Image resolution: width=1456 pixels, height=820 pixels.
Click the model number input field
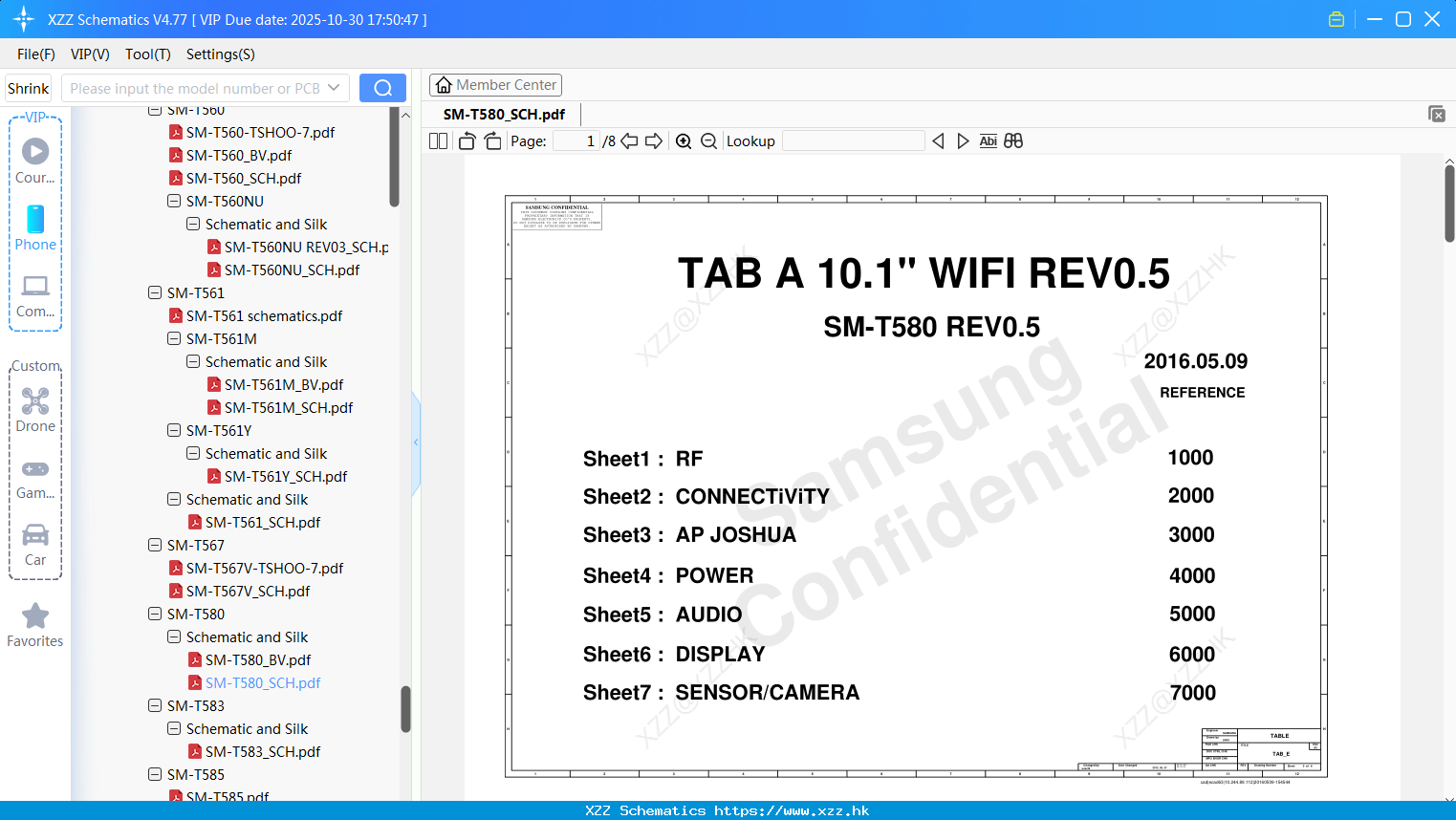click(x=196, y=88)
